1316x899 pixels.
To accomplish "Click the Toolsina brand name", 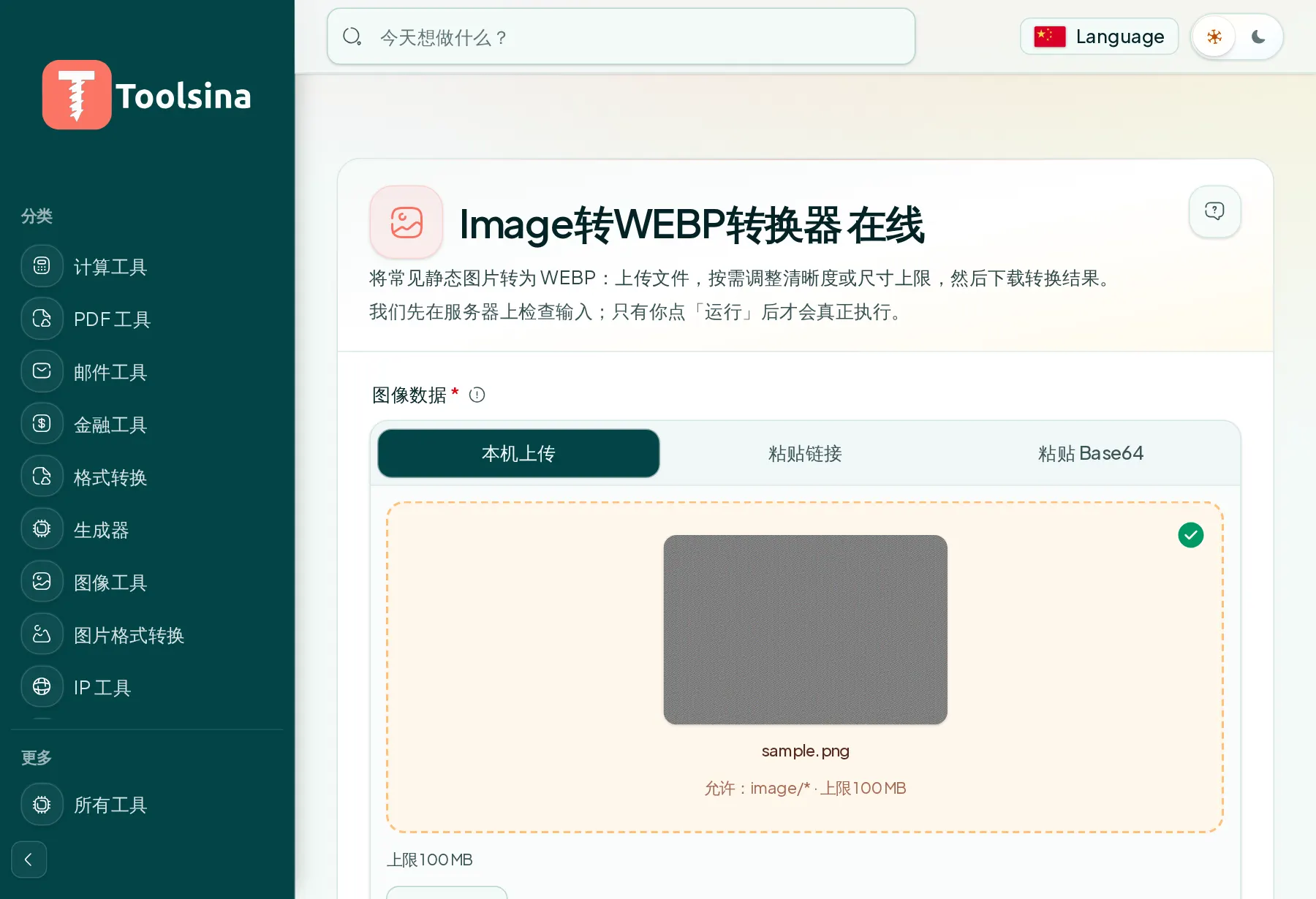I will pyautogui.click(x=184, y=96).
